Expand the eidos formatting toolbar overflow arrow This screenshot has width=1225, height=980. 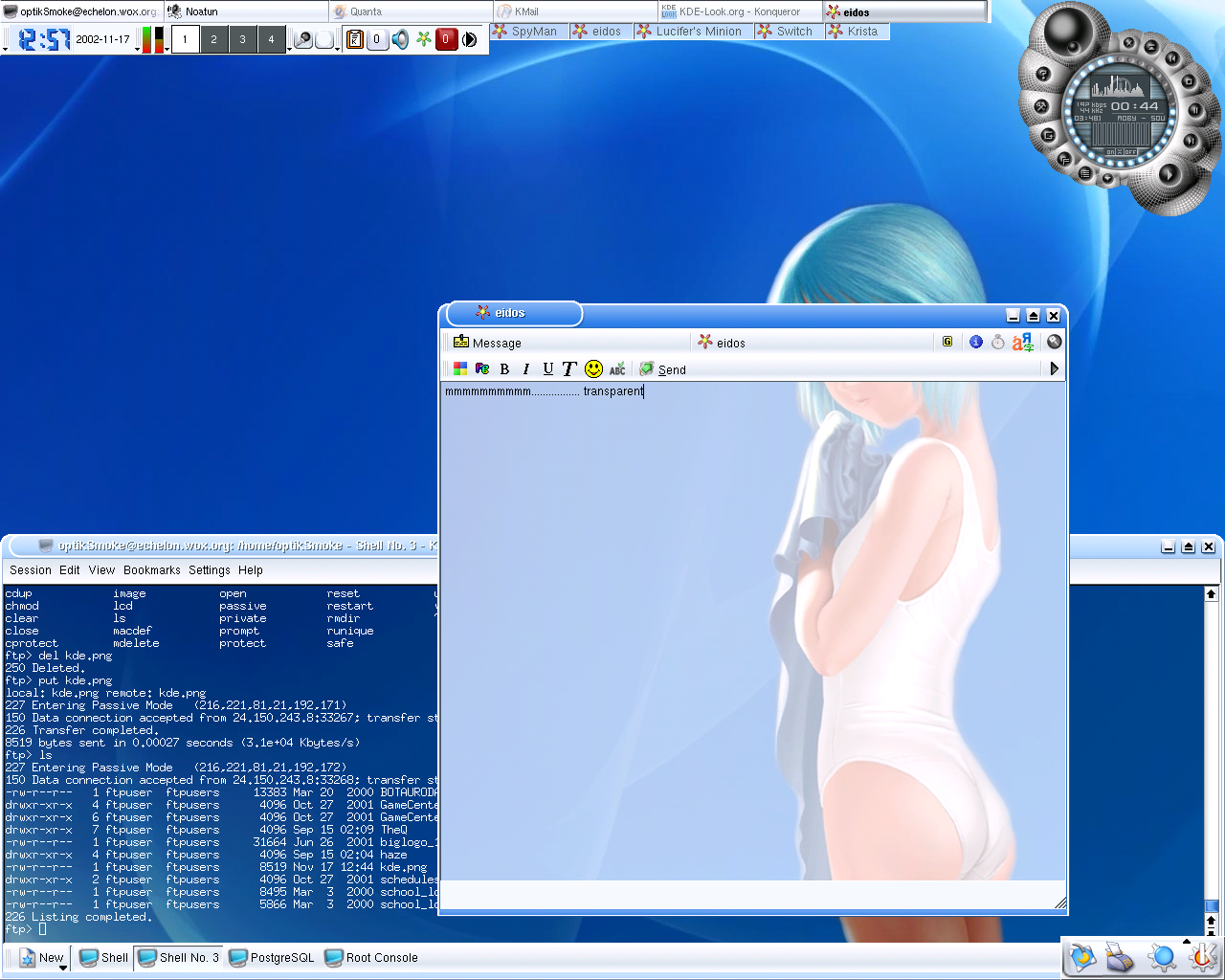point(1054,368)
